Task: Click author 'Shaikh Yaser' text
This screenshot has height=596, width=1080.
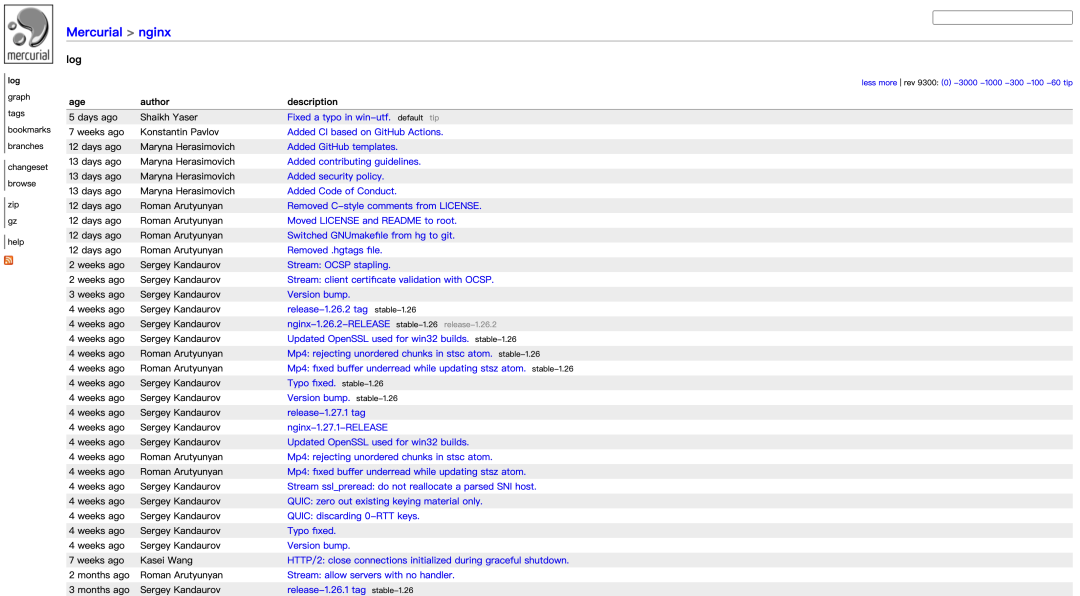Action: 169,117
